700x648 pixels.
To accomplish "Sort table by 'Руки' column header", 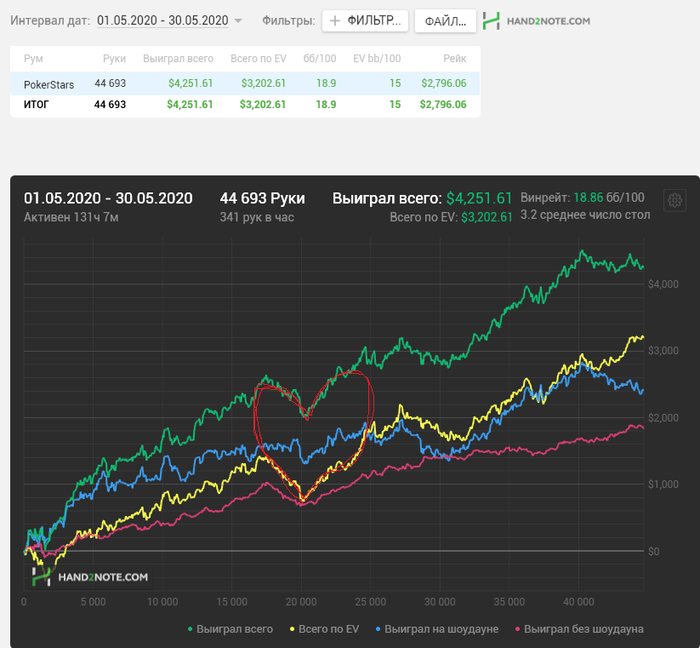I will click(114, 58).
